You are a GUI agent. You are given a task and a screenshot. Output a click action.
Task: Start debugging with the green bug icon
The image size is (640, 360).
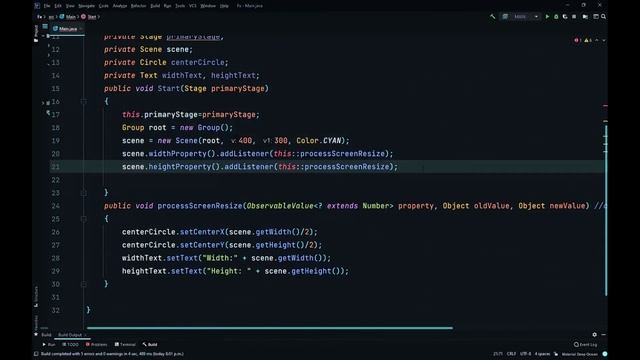pos(556,17)
